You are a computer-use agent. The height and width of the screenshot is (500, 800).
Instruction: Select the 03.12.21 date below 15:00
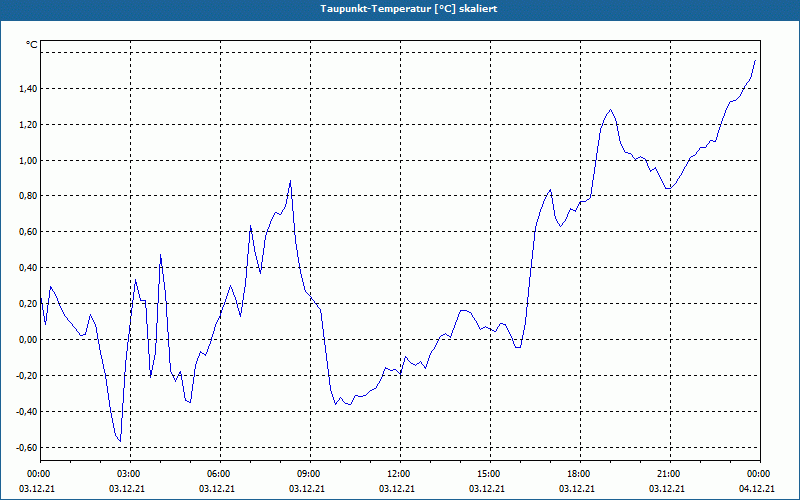(487, 489)
